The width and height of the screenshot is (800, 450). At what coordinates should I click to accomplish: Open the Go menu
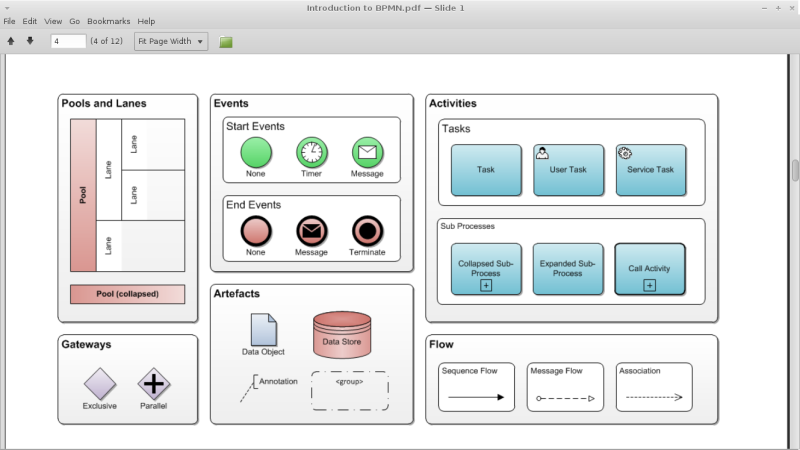[75, 21]
